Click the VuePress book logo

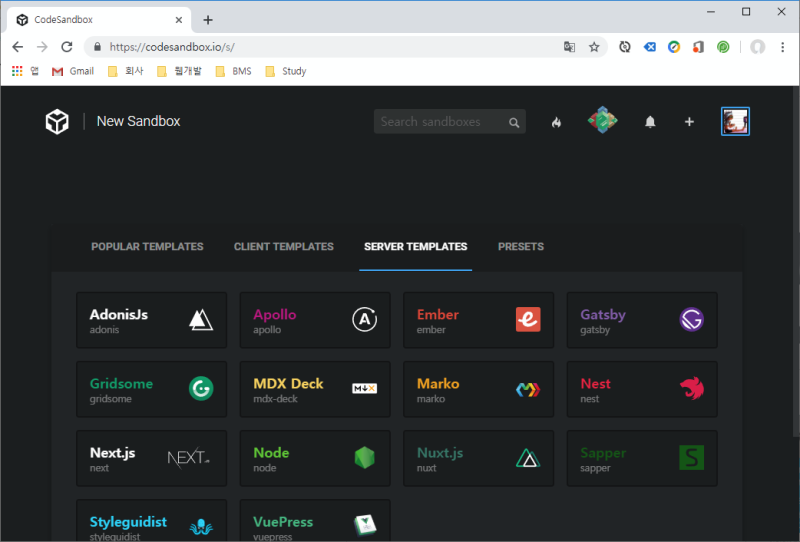(x=365, y=524)
